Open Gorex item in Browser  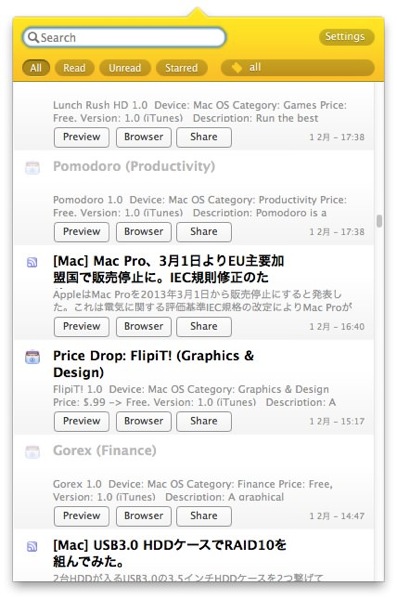coord(144,516)
